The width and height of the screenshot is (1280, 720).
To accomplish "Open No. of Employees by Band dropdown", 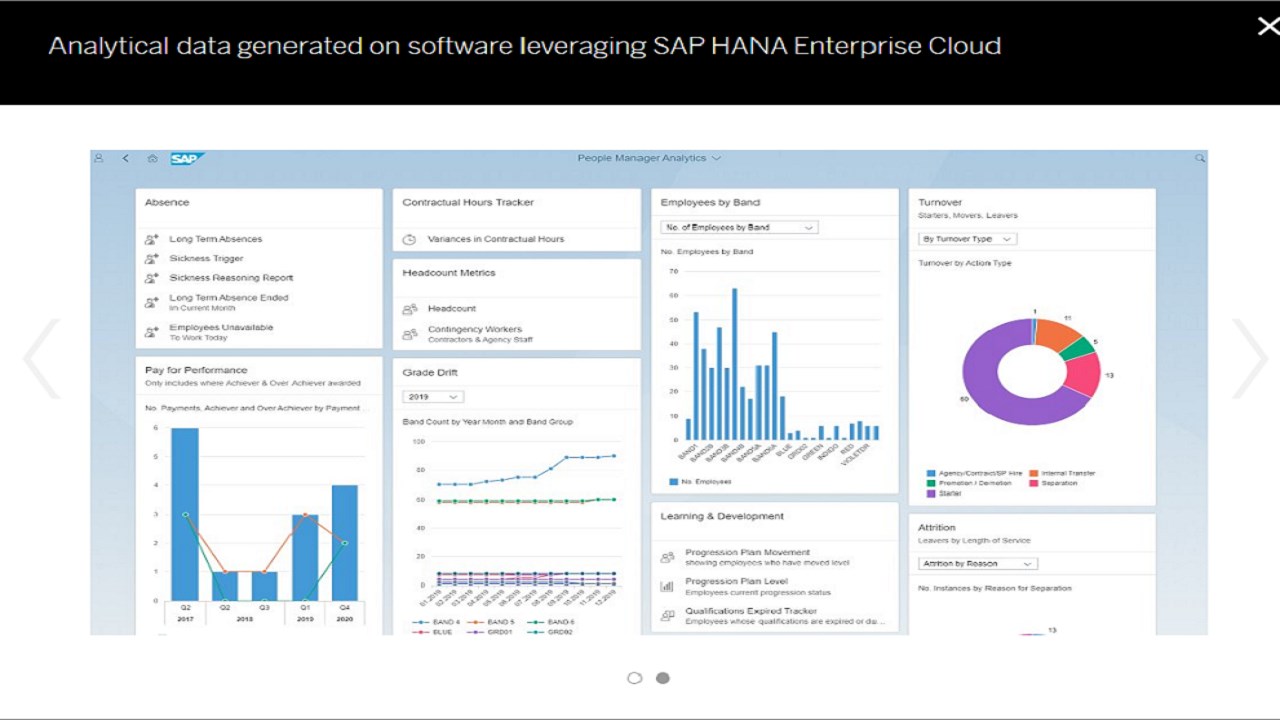I will (739, 227).
